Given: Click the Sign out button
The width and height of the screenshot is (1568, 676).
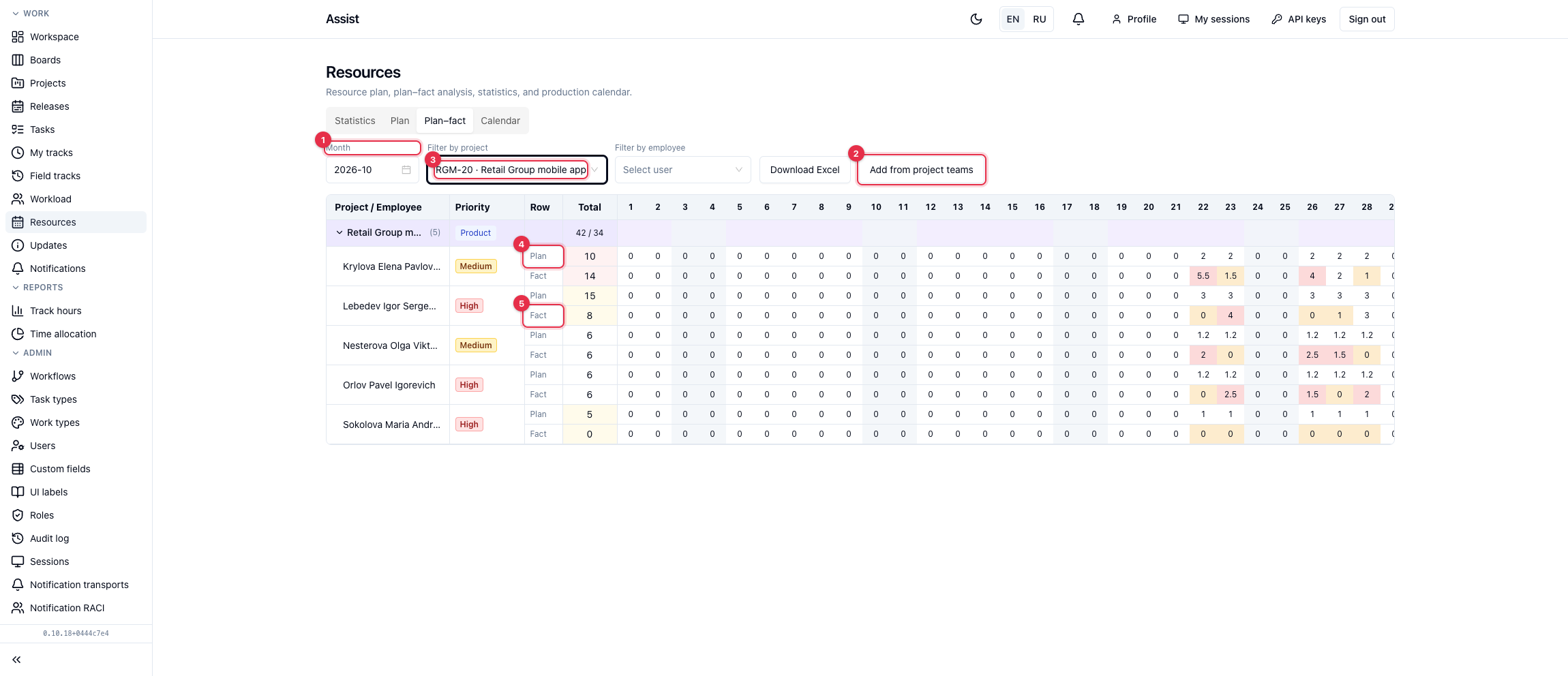Looking at the screenshot, I should tap(1367, 19).
